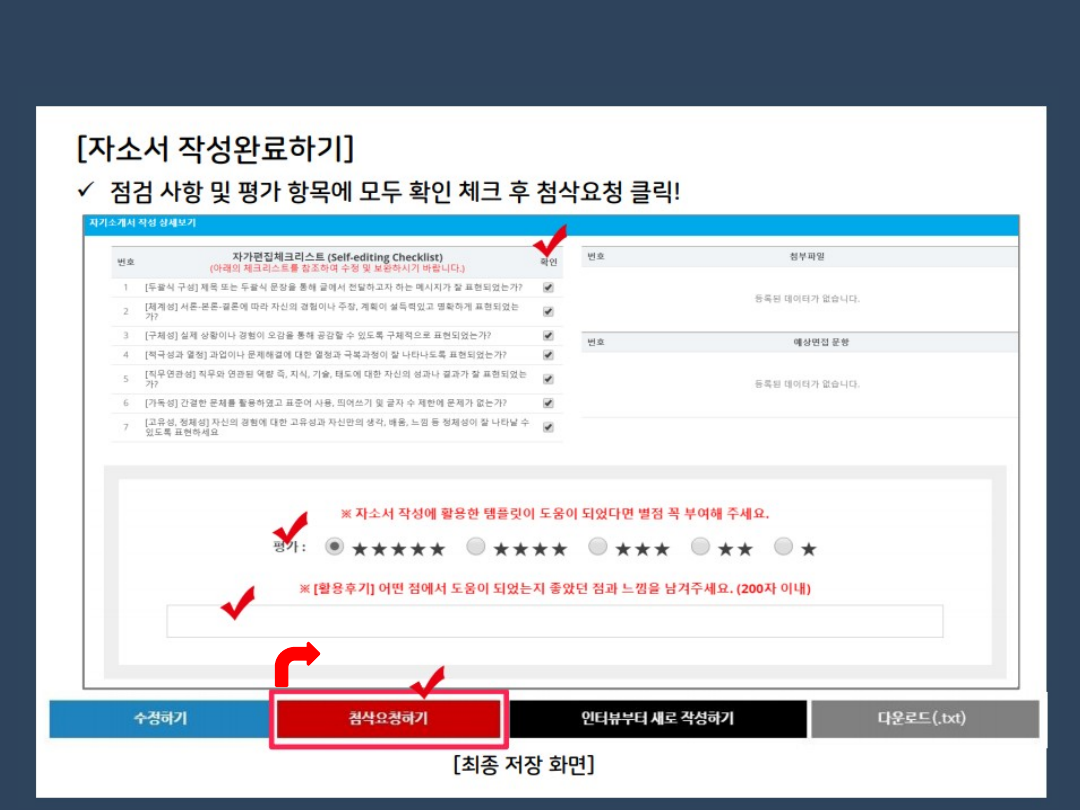The image size is (1080, 810).
Task: Toggle the 직무연관성 confirmation checkbox
Action: pyautogui.click(x=548, y=379)
